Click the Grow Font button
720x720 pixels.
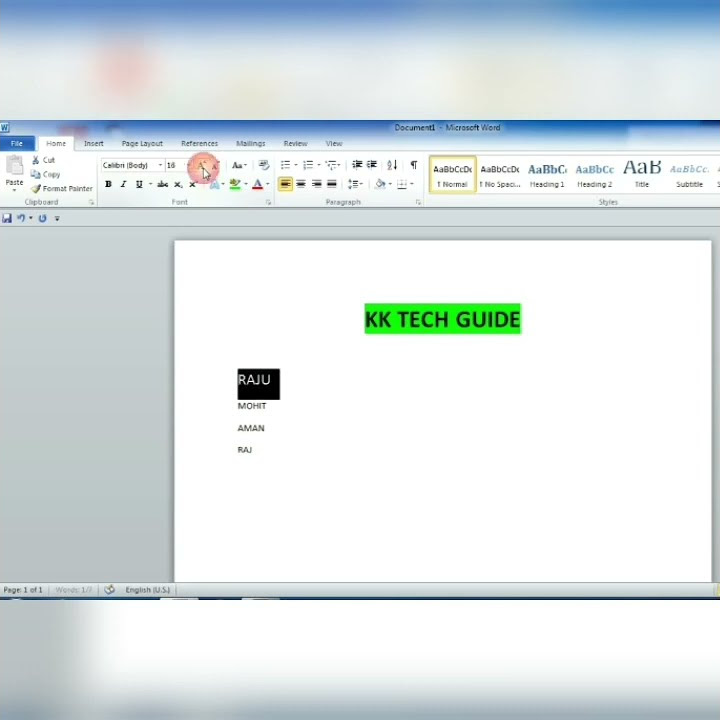point(202,165)
